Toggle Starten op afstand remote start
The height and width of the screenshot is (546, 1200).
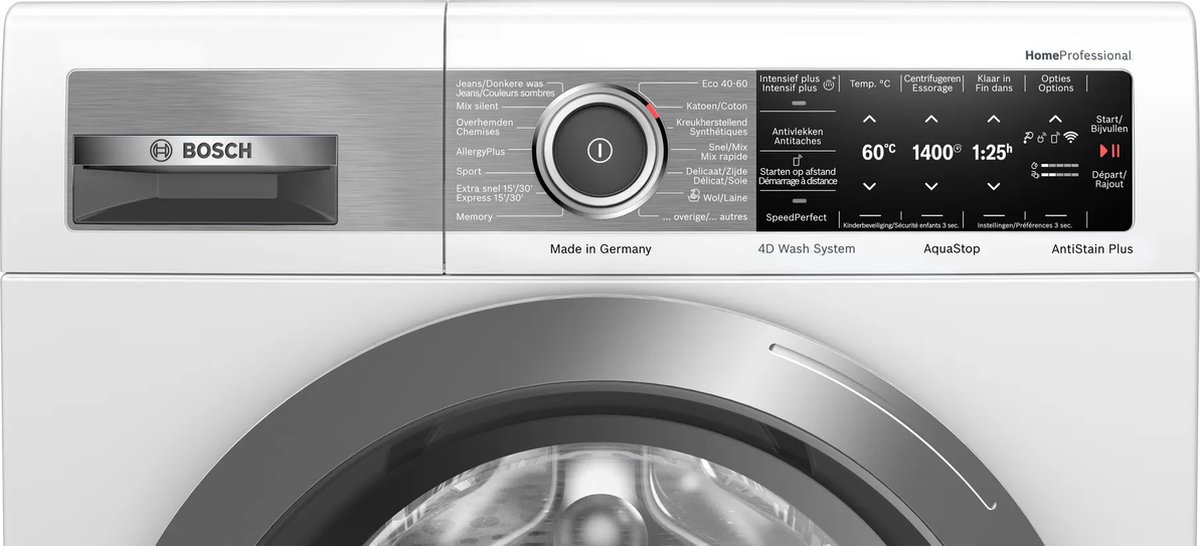point(796,176)
